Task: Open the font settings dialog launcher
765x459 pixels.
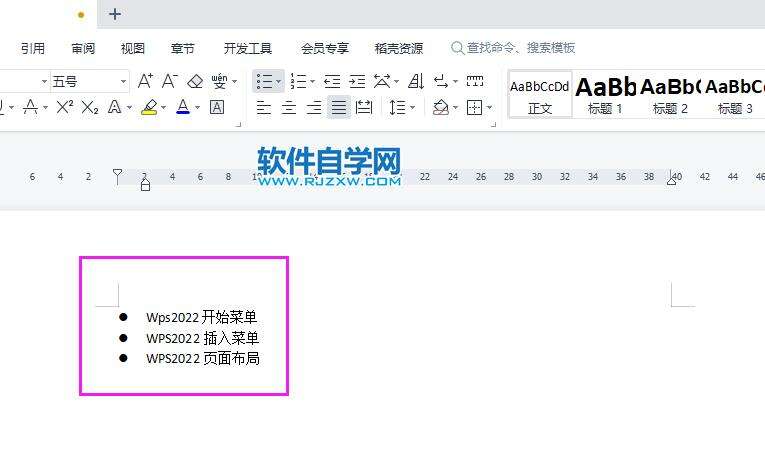Action: pos(239,125)
